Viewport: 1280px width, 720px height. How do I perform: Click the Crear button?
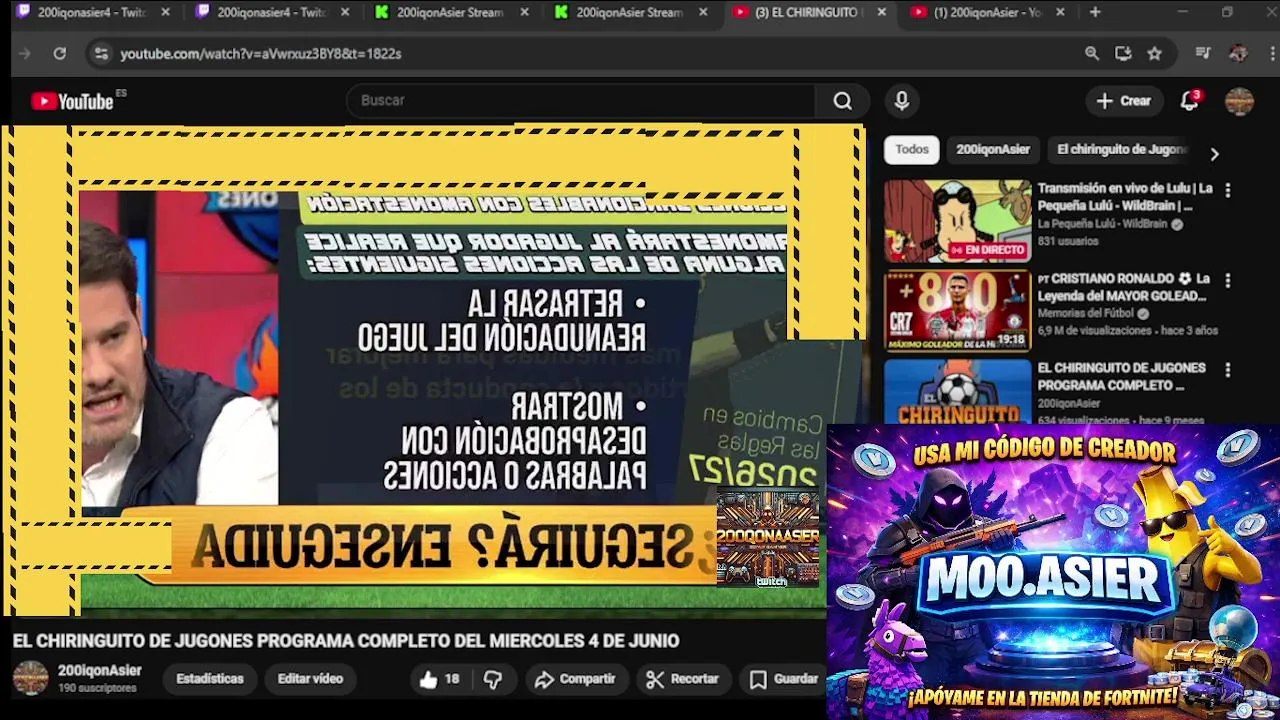click(x=1124, y=101)
